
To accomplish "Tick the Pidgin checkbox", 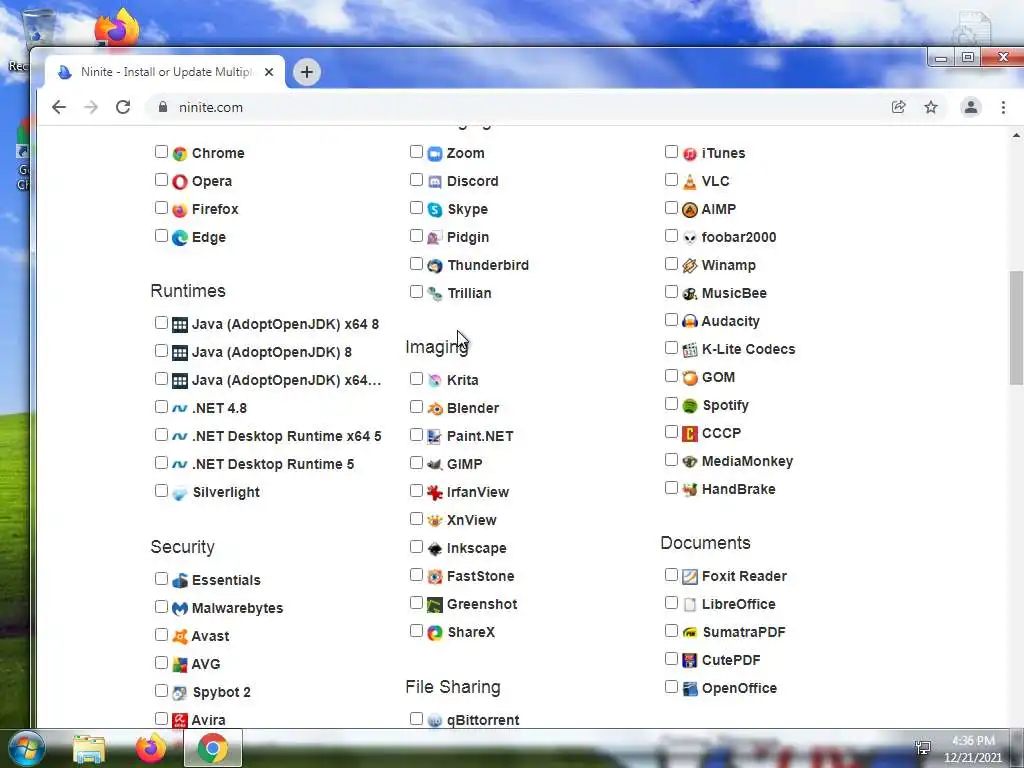I will click(416, 236).
